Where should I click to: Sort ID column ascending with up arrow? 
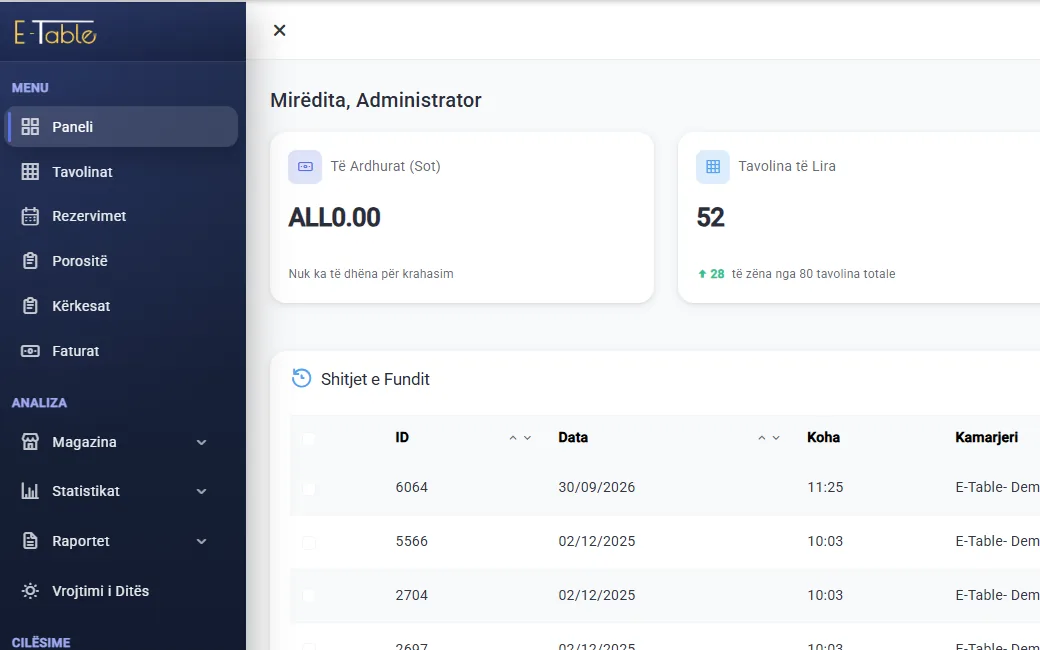(x=513, y=438)
